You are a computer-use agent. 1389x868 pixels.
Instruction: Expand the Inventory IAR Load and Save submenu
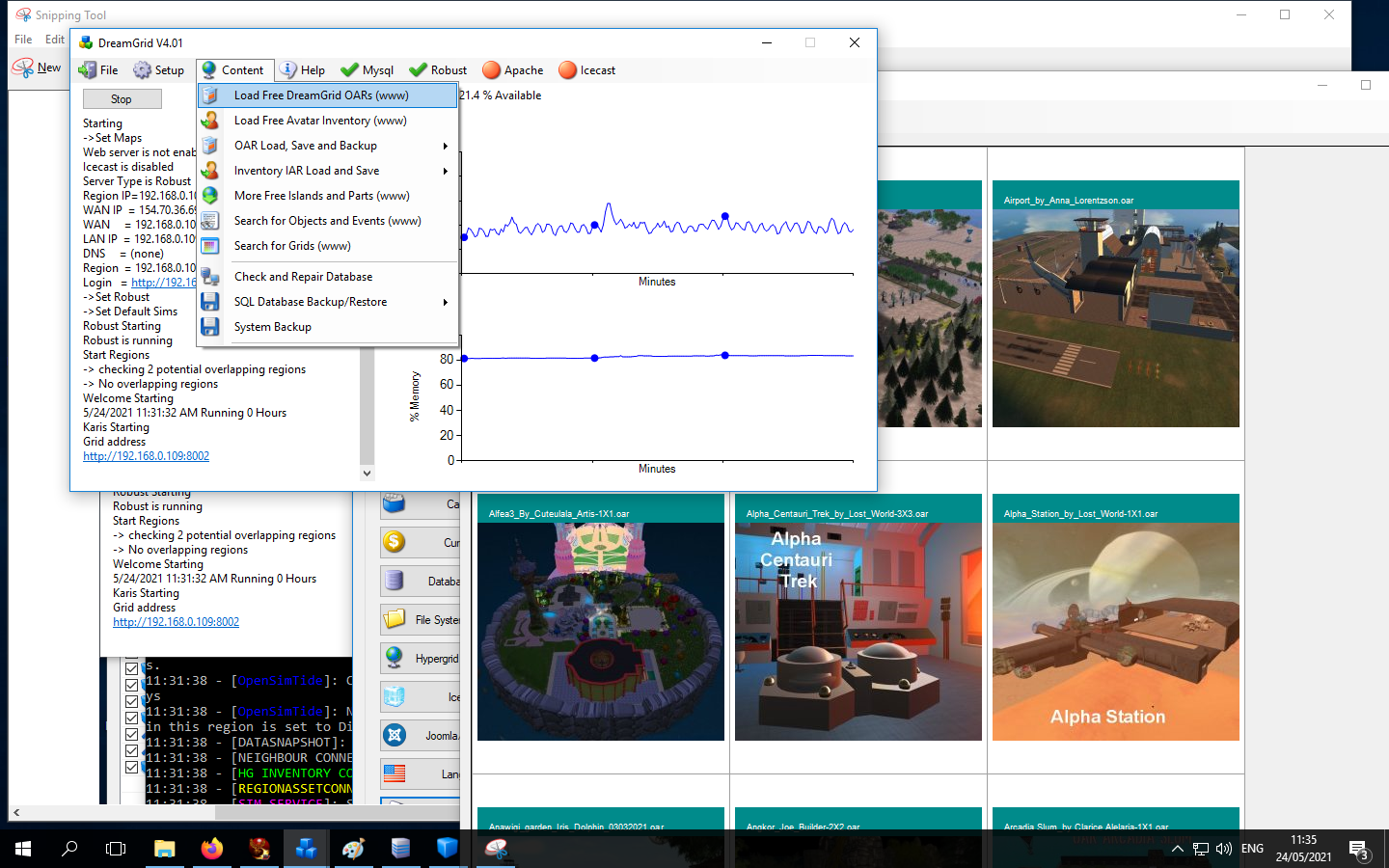pos(327,171)
